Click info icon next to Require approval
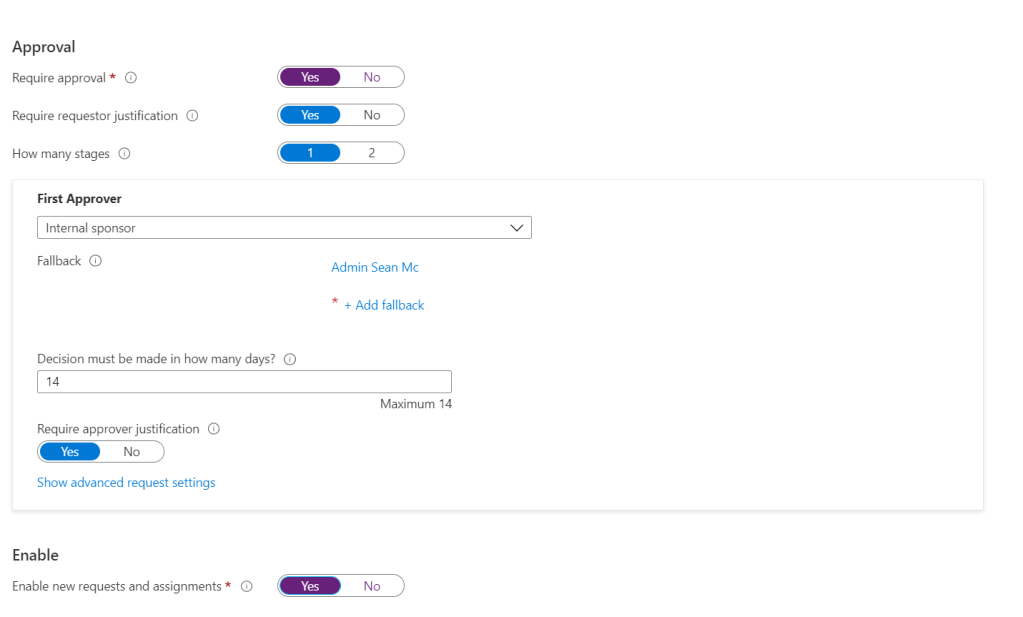The image size is (1023, 617). point(131,77)
